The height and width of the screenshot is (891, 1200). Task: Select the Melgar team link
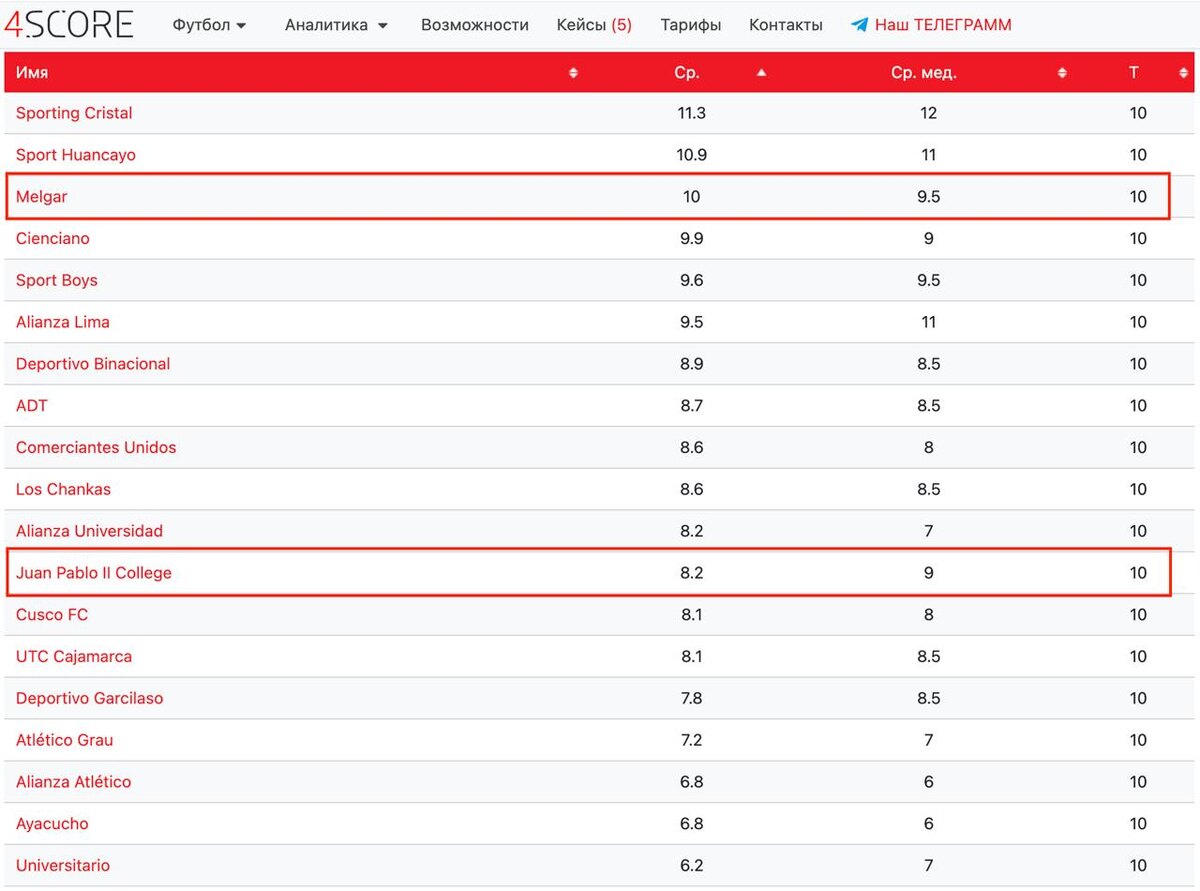click(42, 197)
